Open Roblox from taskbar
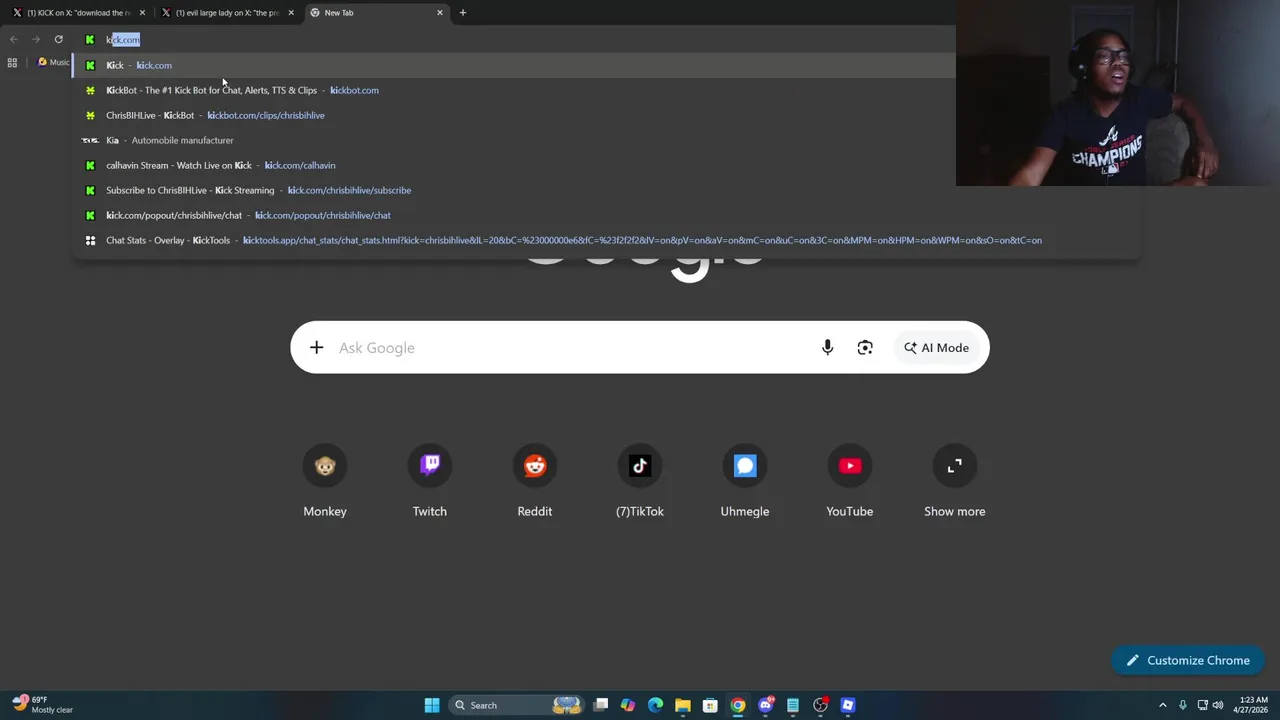The height and width of the screenshot is (720, 1280). [848, 705]
